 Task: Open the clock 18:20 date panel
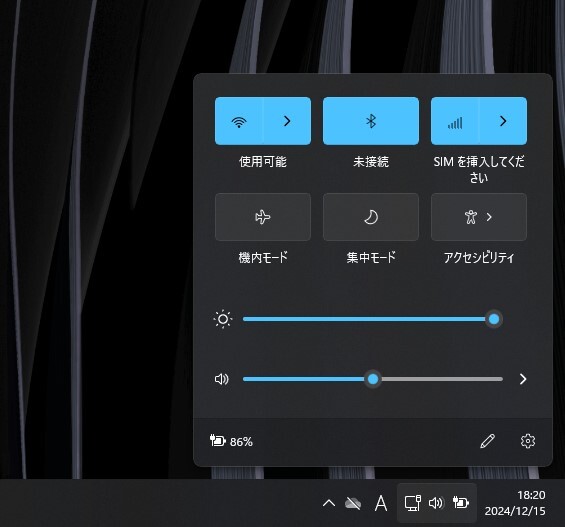[x=515, y=503]
